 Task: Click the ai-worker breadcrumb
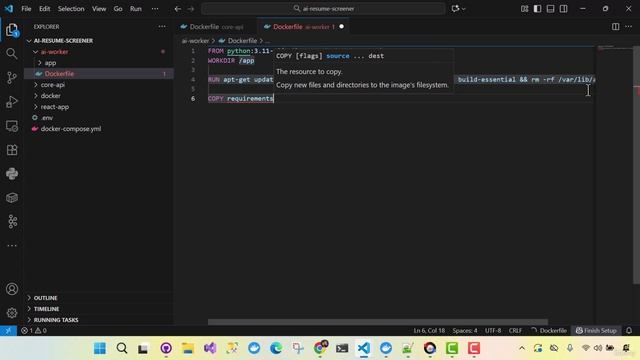pyautogui.click(x=195, y=41)
